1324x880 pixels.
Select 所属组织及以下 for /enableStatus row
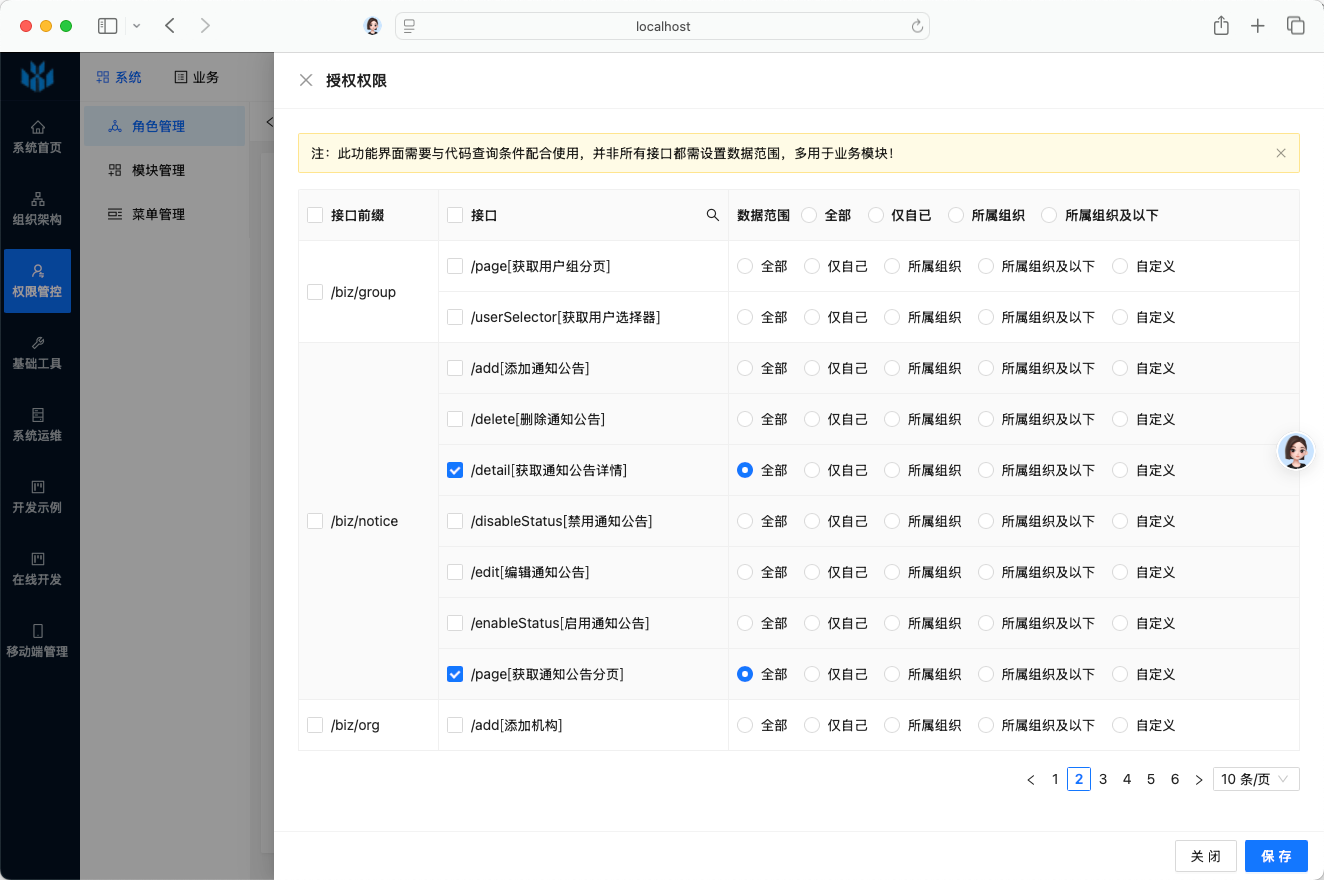point(986,623)
